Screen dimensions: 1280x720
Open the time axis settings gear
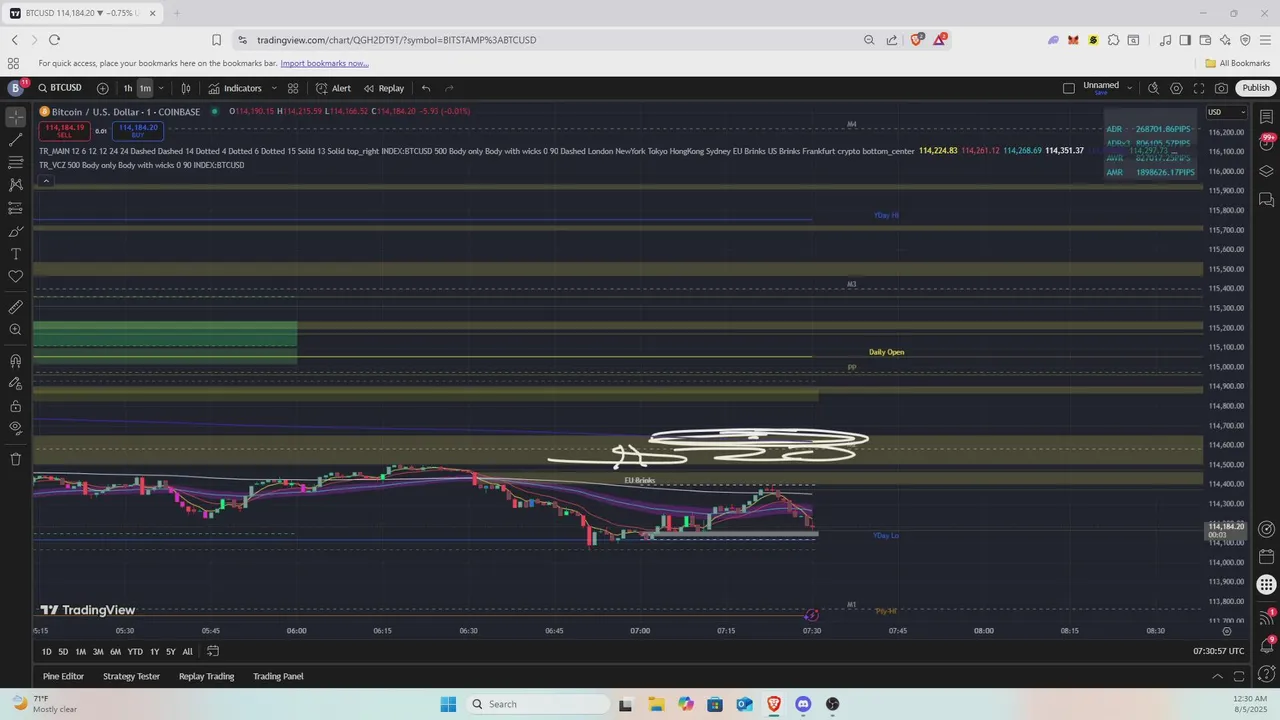point(1227,631)
